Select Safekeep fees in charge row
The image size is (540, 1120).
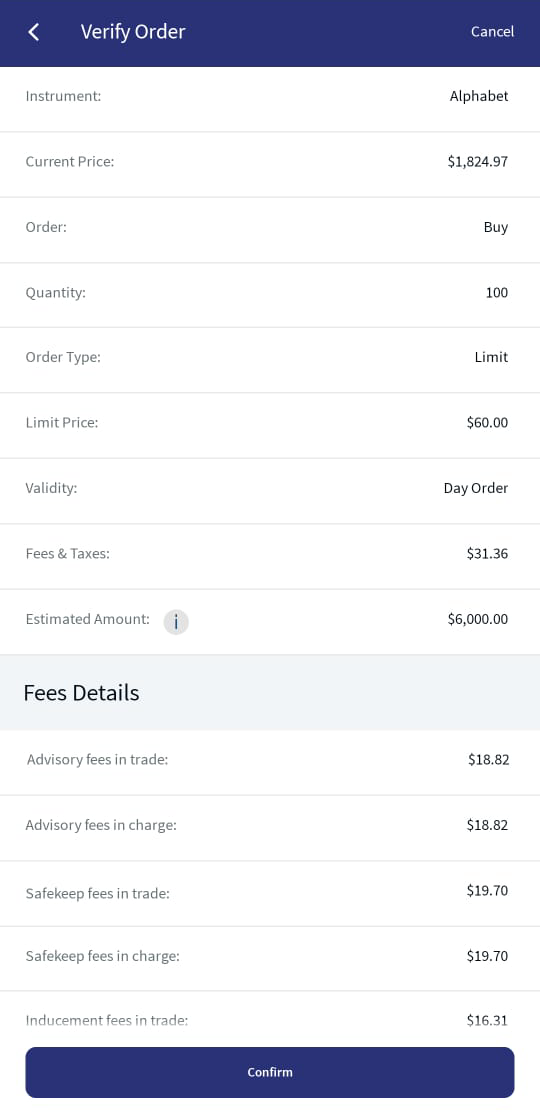tap(270, 959)
